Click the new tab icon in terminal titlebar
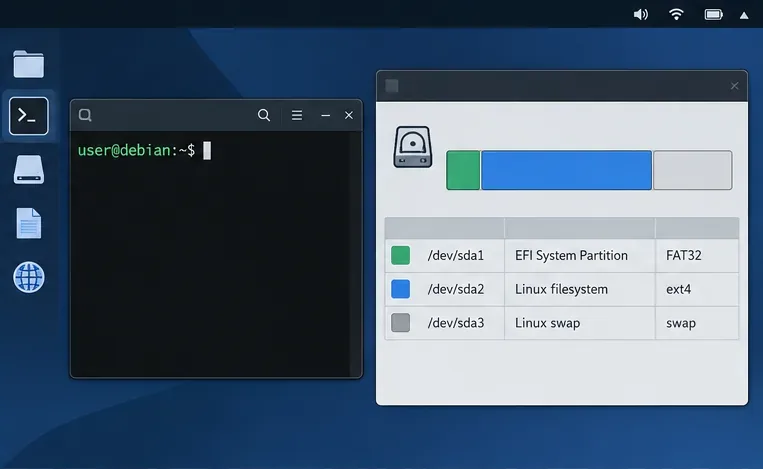The image size is (763, 469). click(x=85, y=115)
